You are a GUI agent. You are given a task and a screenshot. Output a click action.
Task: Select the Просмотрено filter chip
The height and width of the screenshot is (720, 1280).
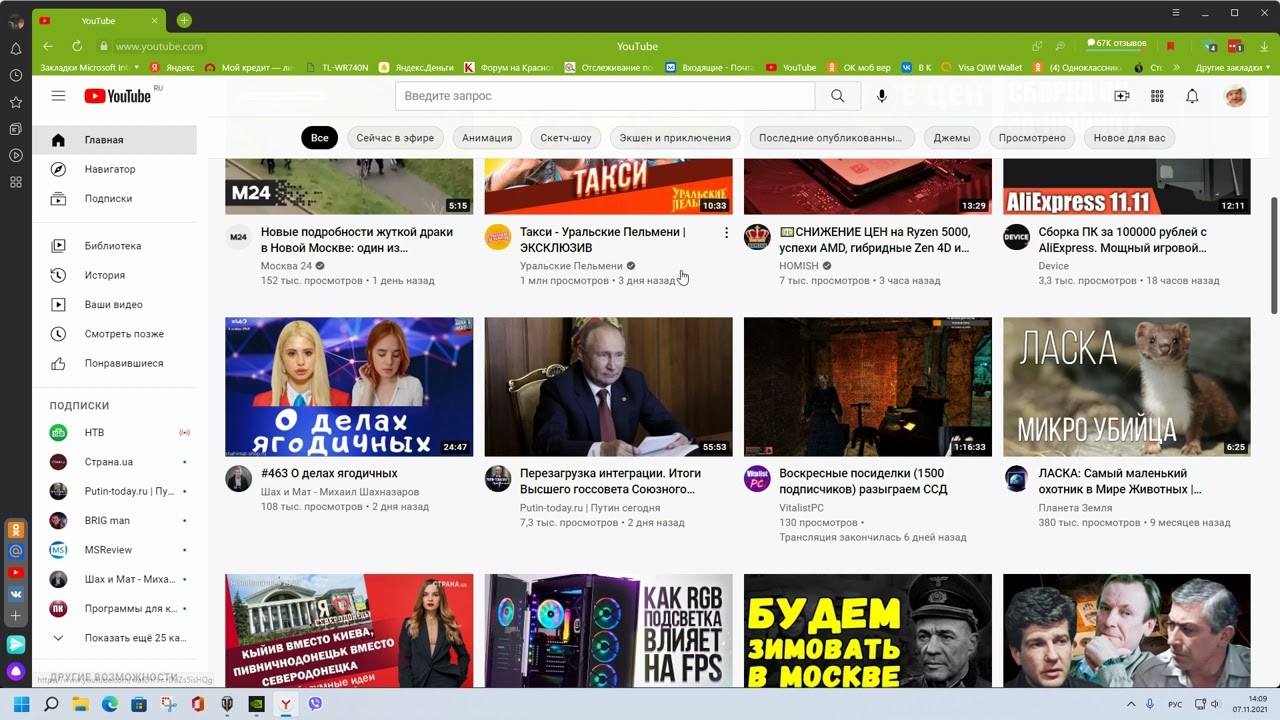[1032, 138]
